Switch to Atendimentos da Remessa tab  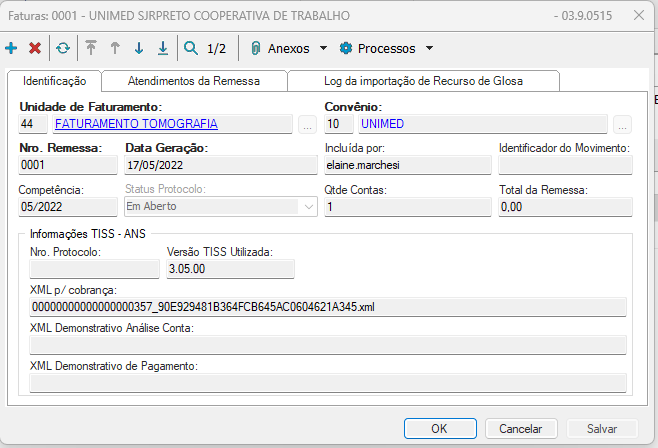coord(195,81)
